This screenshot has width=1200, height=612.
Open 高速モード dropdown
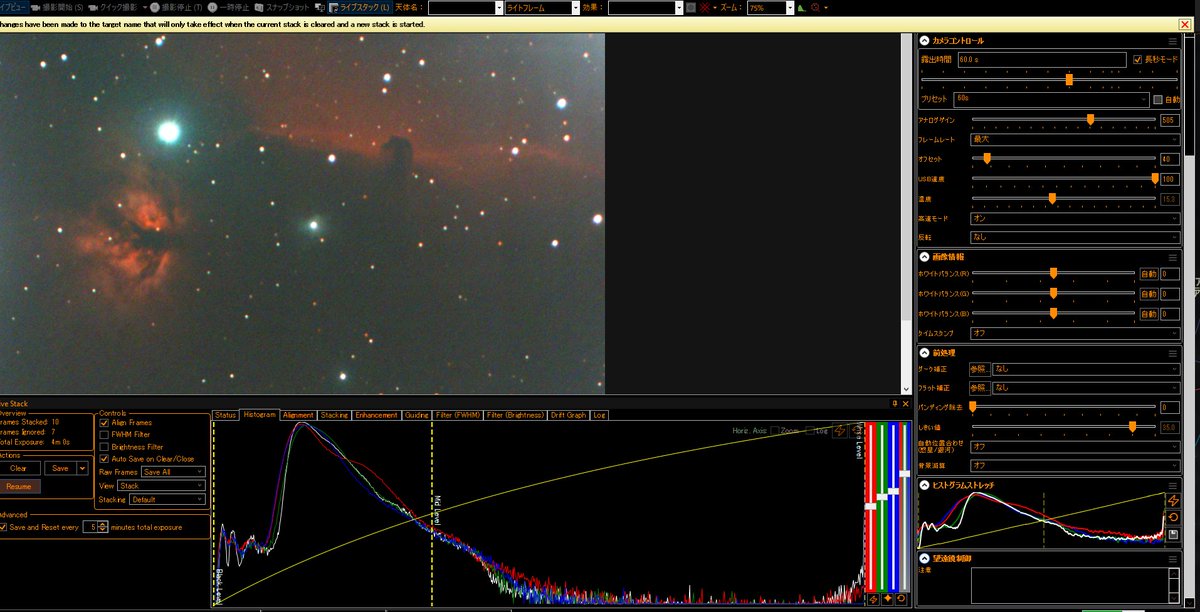pos(1075,217)
